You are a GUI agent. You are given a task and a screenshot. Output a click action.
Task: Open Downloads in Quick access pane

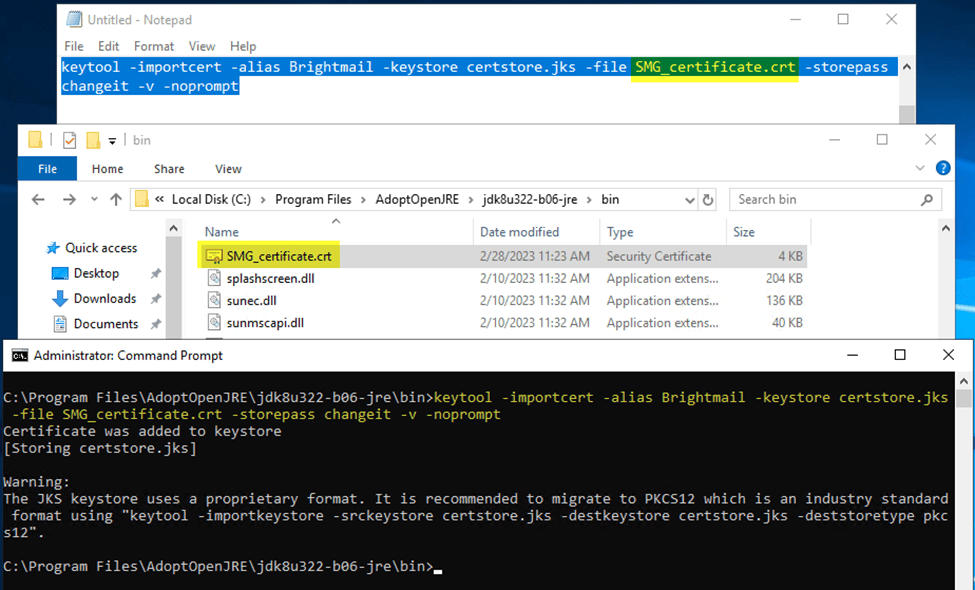[x=105, y=298]
